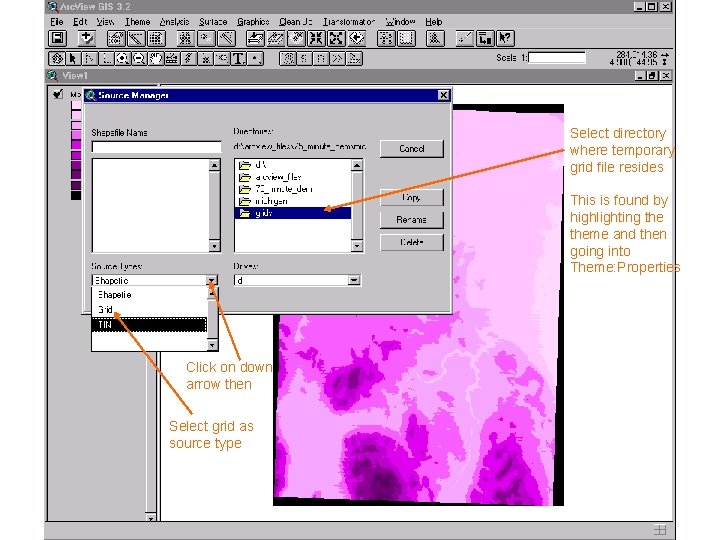Open the Theme menu
The width and height of the screenshot is (720, 540).
(137, 22)
